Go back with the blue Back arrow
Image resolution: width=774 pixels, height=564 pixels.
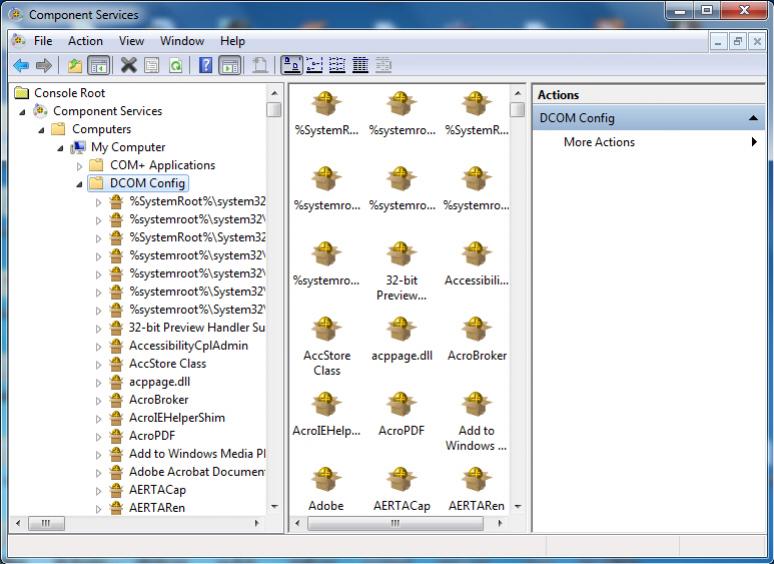pyautogui.click(x=21, y=65)
